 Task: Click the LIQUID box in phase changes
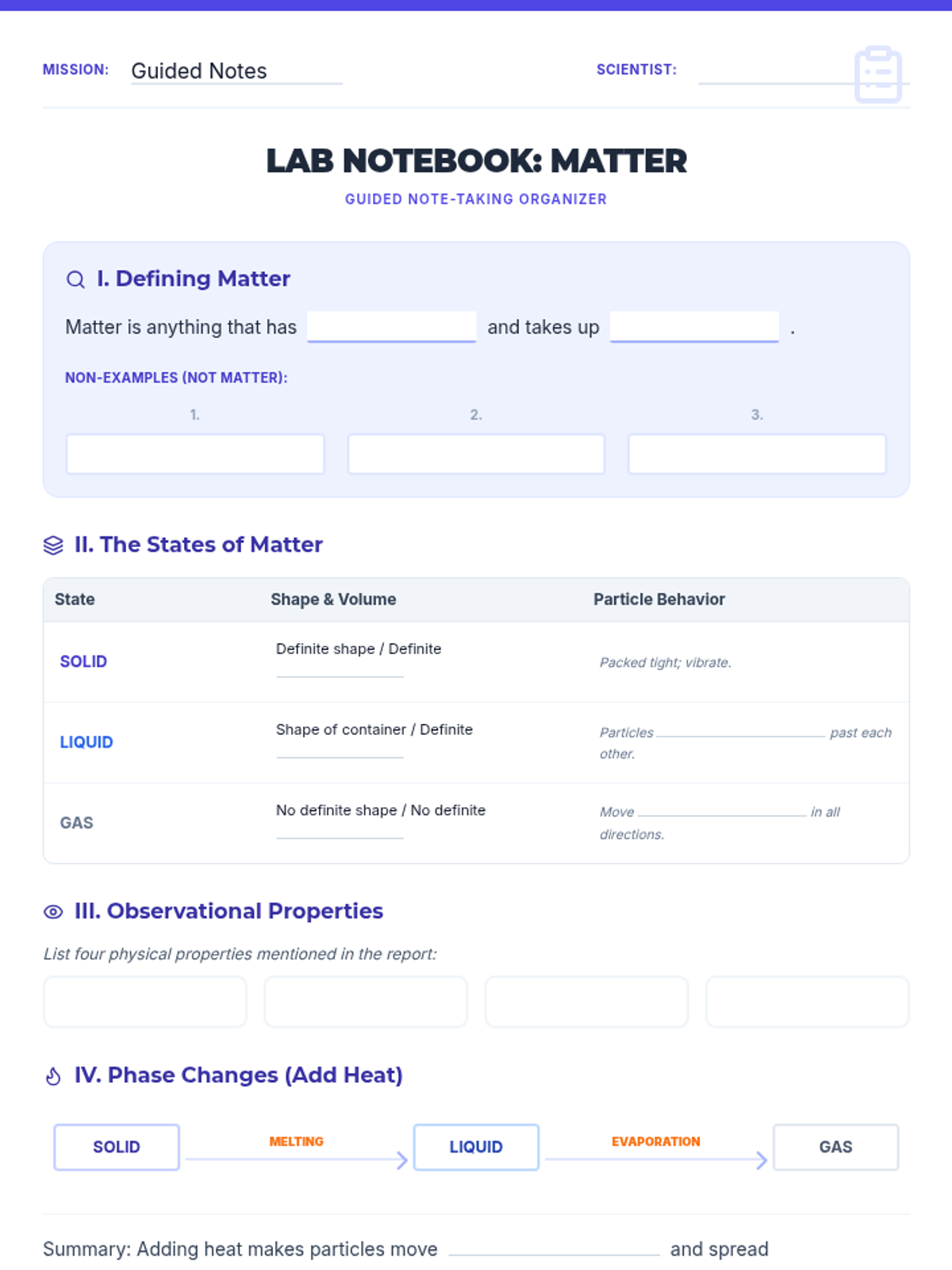click(476, 1147)
